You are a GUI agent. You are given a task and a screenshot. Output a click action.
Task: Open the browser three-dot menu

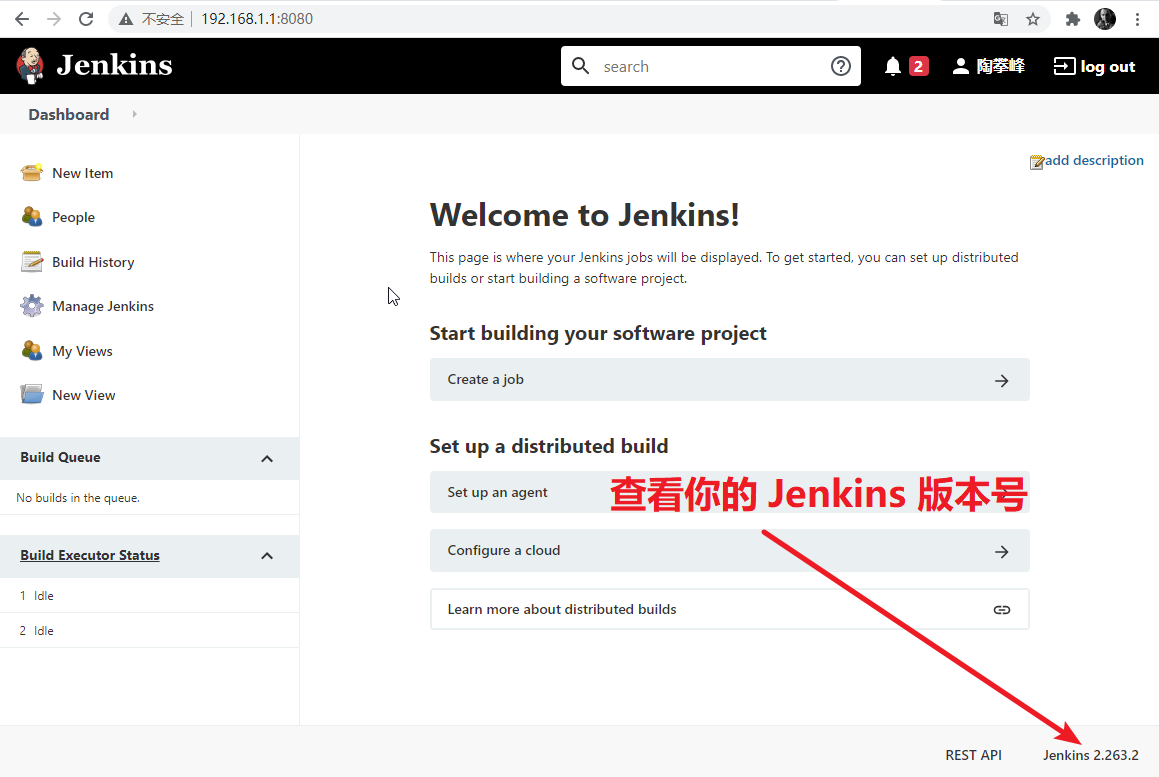pyautogui.click(x=1138, y=19)
